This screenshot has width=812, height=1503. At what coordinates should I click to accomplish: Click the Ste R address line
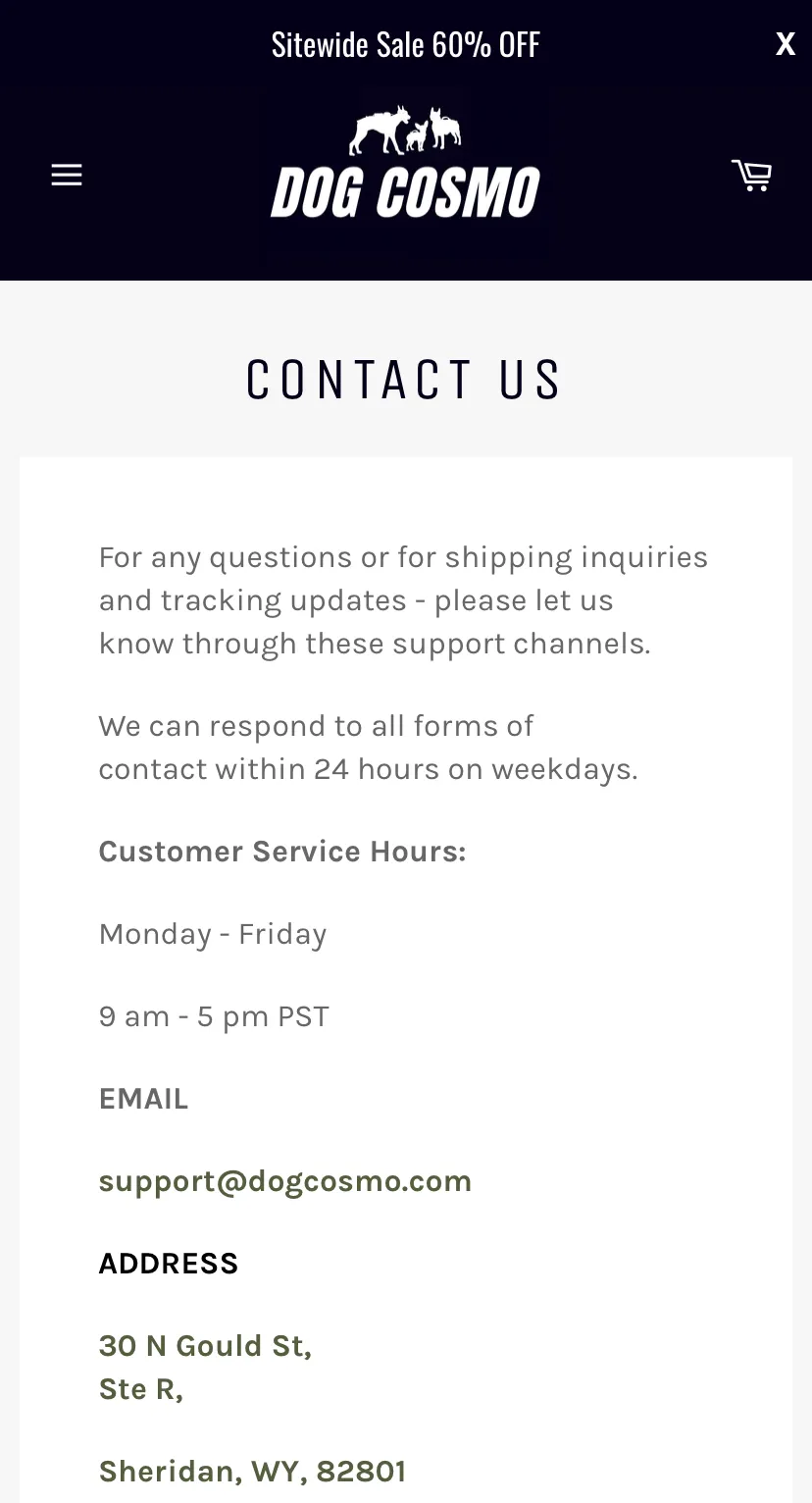(141, 1389)
